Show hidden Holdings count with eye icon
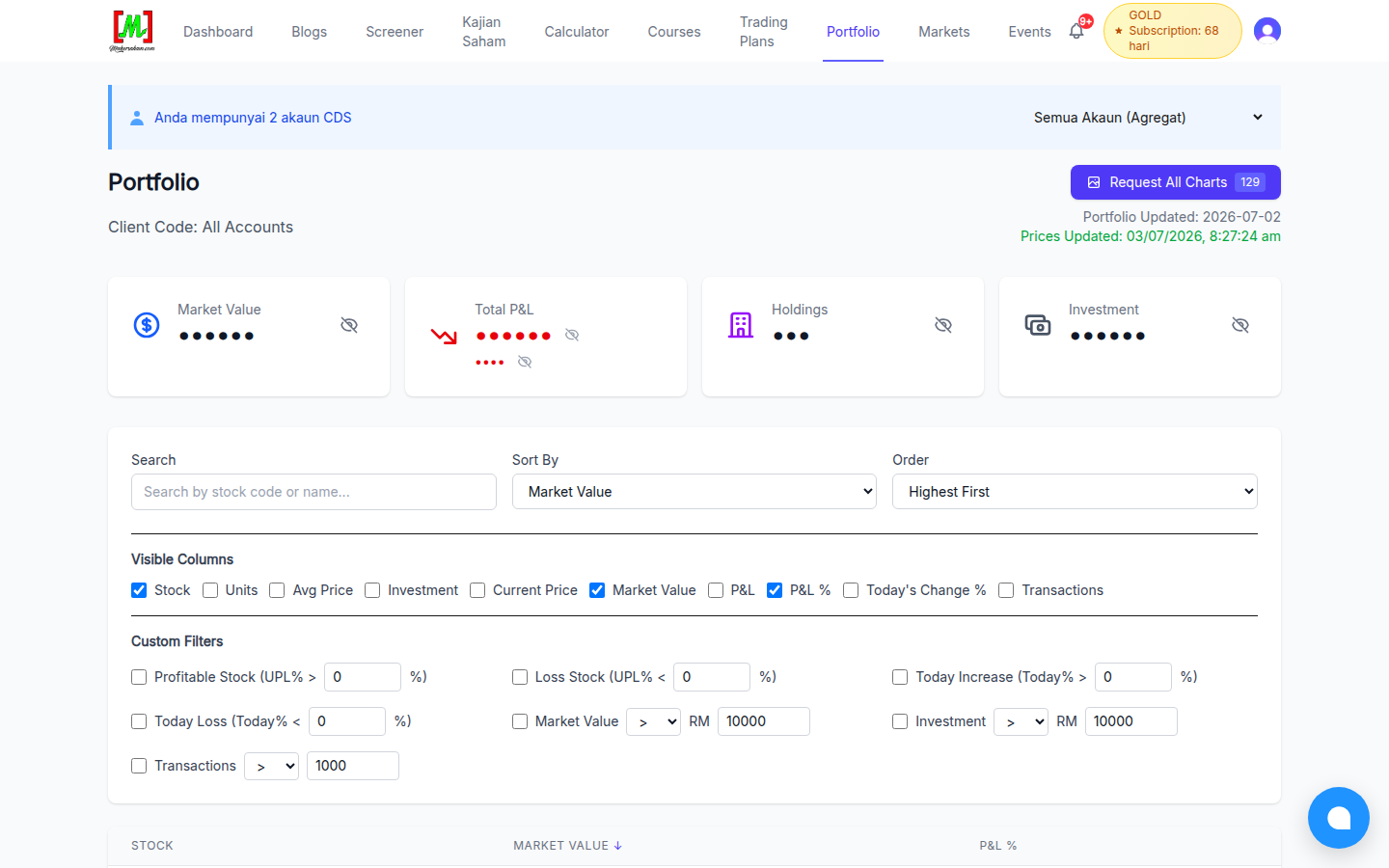 tap(943, 325)
